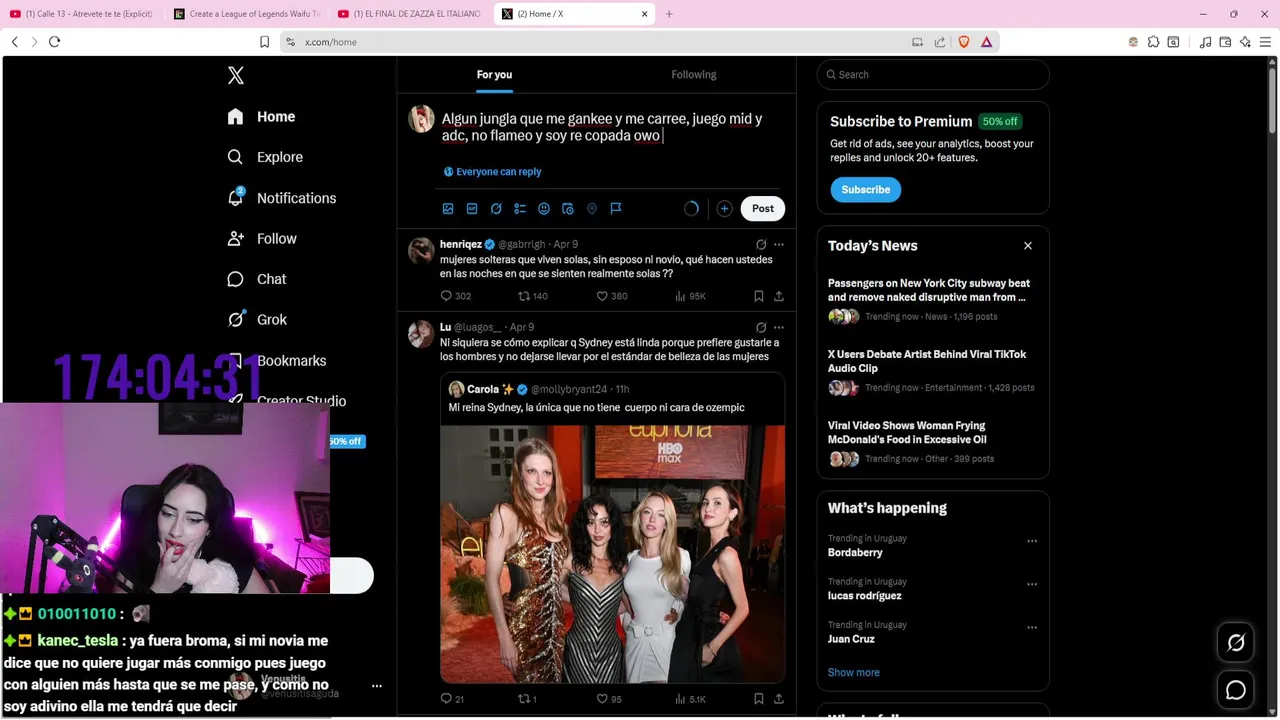The image size is (1280, 720).
Task: Add another post with plus icon
Action: click(x=724, y=209)
